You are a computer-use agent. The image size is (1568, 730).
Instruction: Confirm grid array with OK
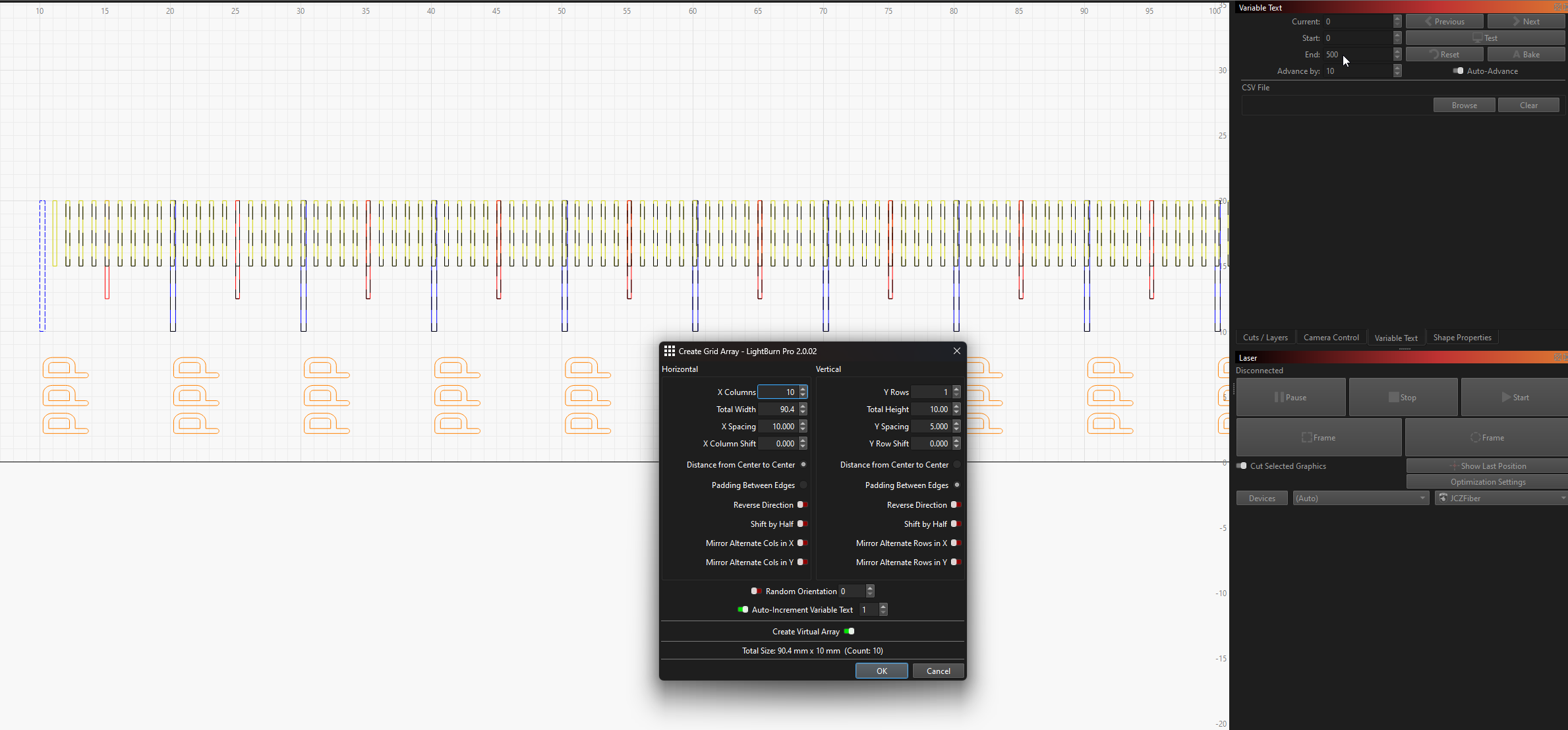[881, 671]
